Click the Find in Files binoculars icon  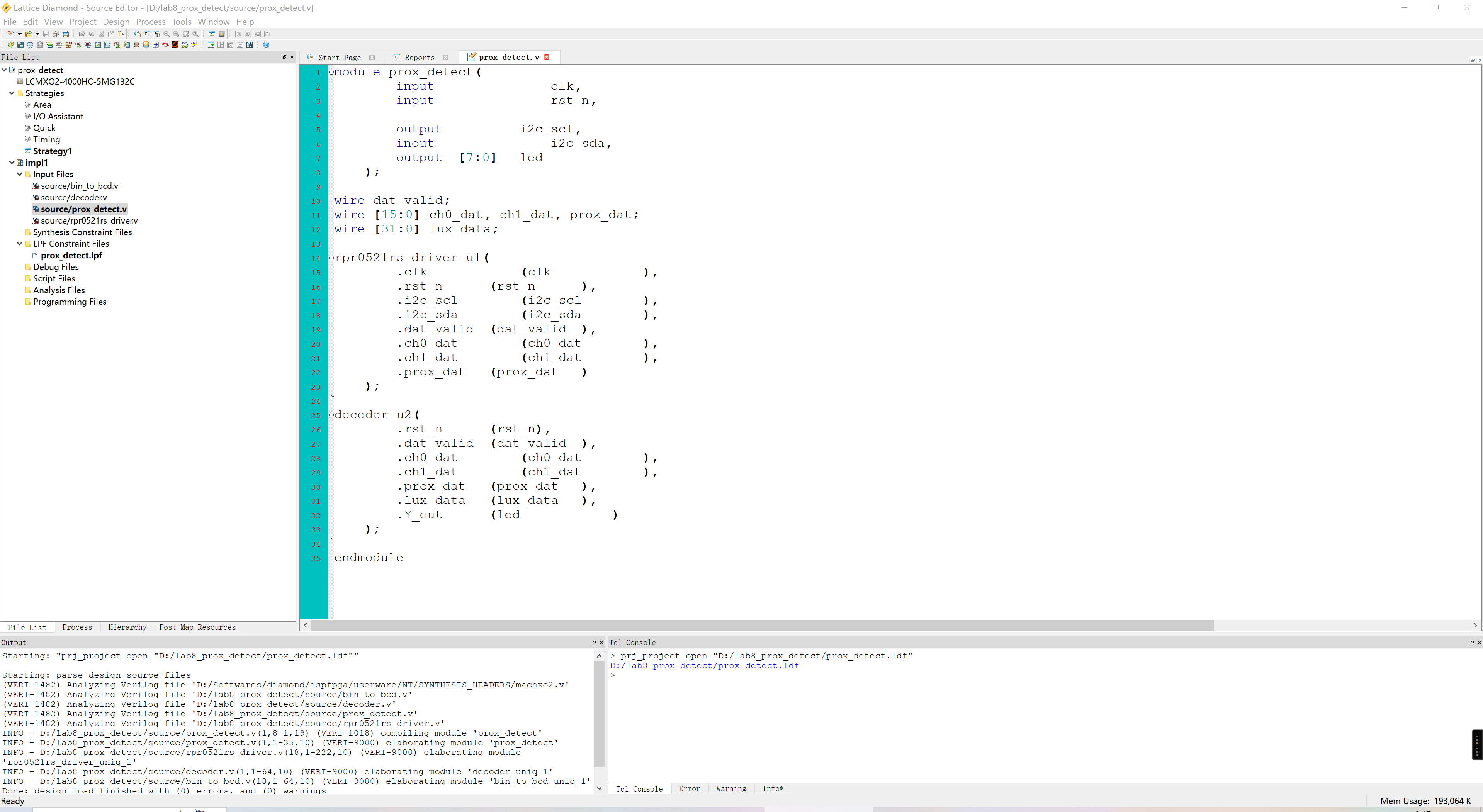(156, 34)
